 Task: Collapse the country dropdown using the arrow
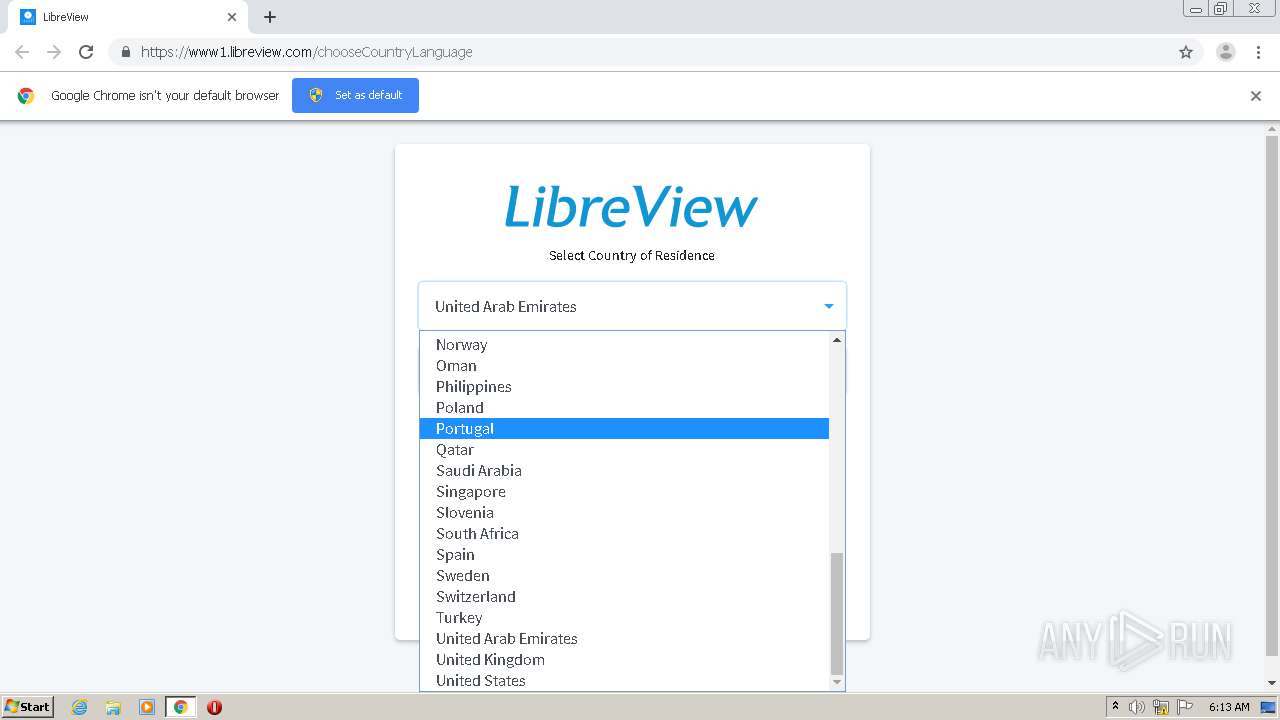pyautogui.click(x=828, y=306)
